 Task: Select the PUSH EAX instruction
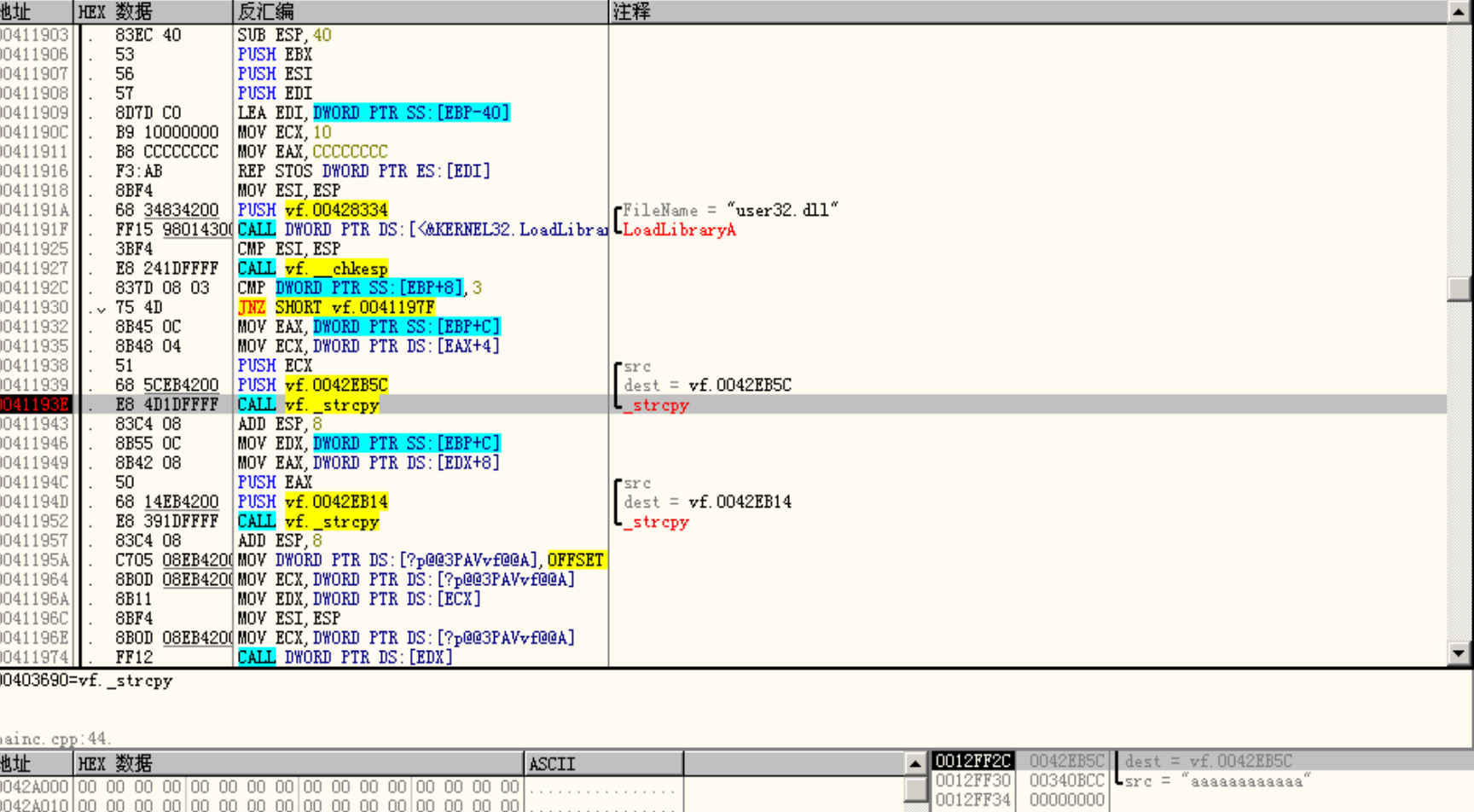(x=275, y=483)
